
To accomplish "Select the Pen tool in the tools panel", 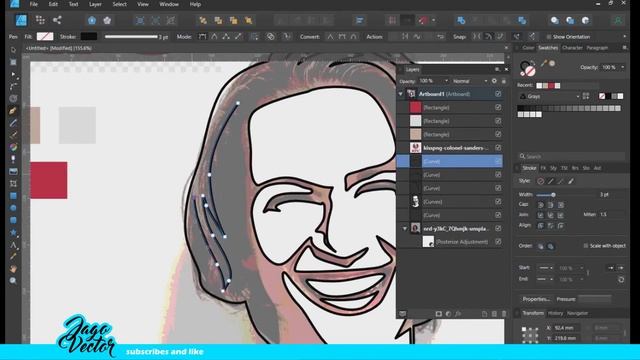I will point(13,111).
